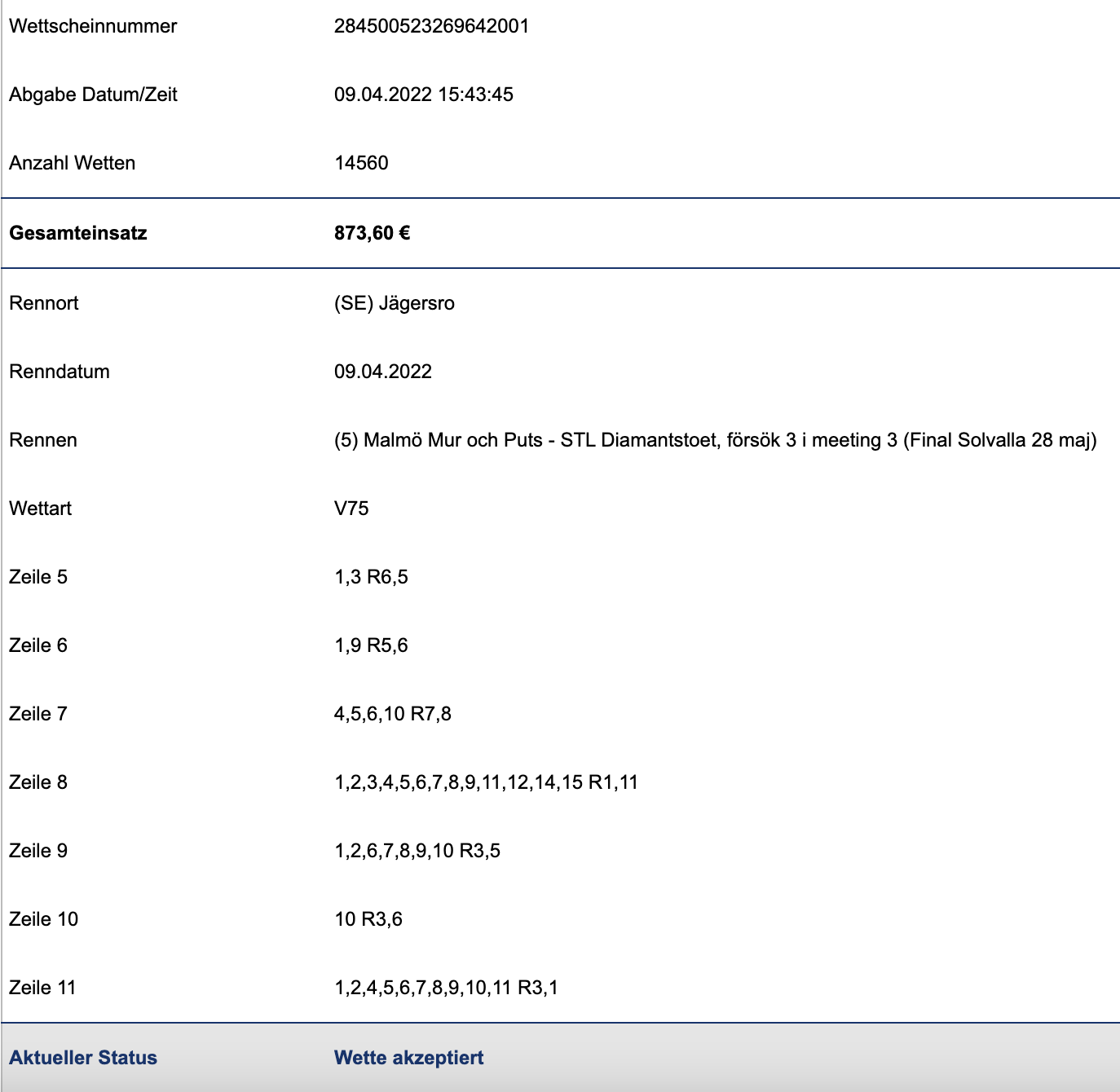The image size is (1120, 1092).
Task: Click the Renndatum label
Action: coord(60,372)
